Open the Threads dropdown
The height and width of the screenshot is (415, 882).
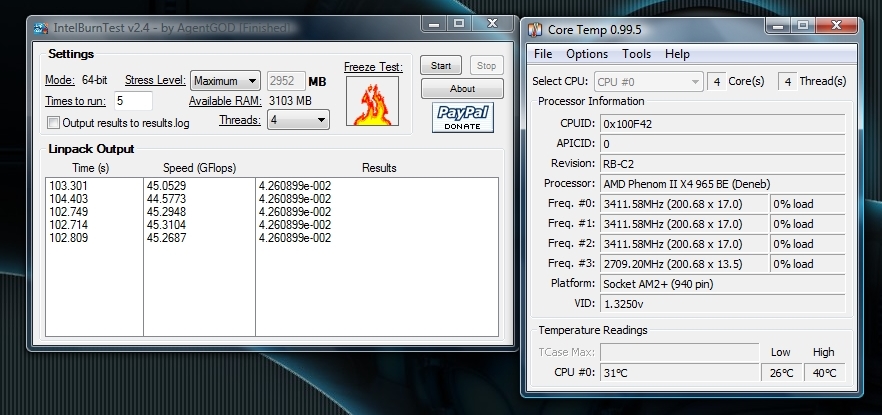click(x=298, y=120)
